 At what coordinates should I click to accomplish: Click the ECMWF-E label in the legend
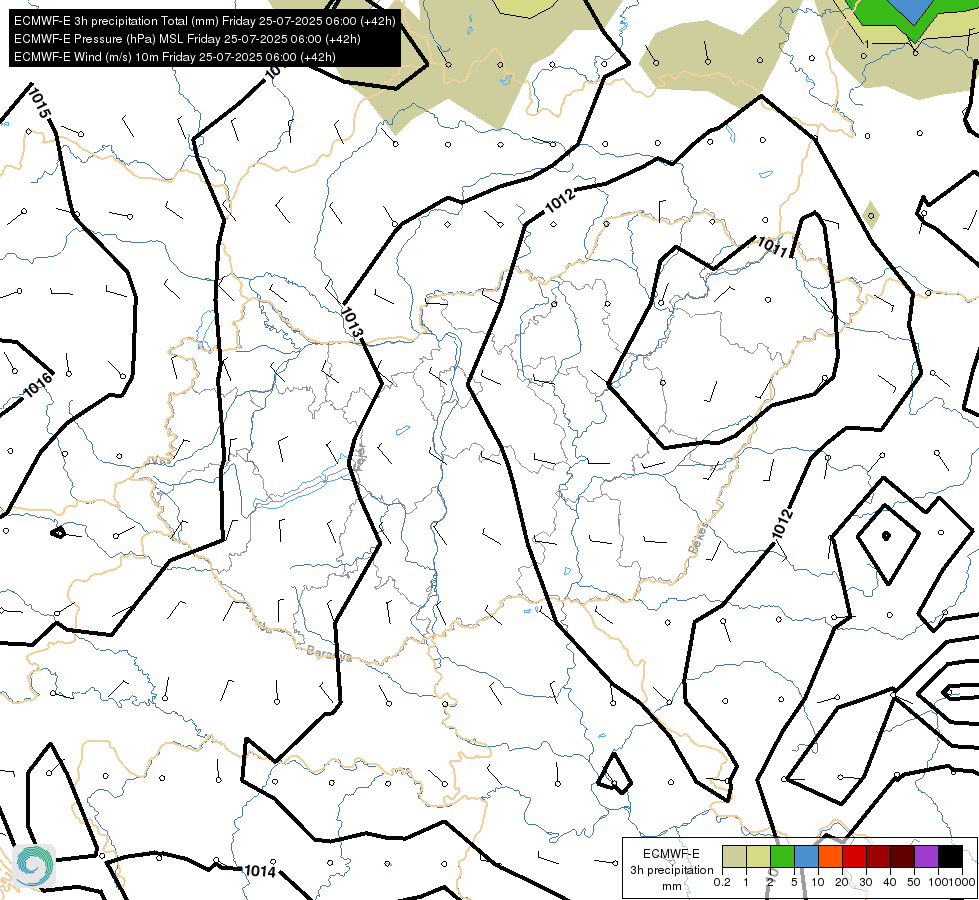pos(671,854)
